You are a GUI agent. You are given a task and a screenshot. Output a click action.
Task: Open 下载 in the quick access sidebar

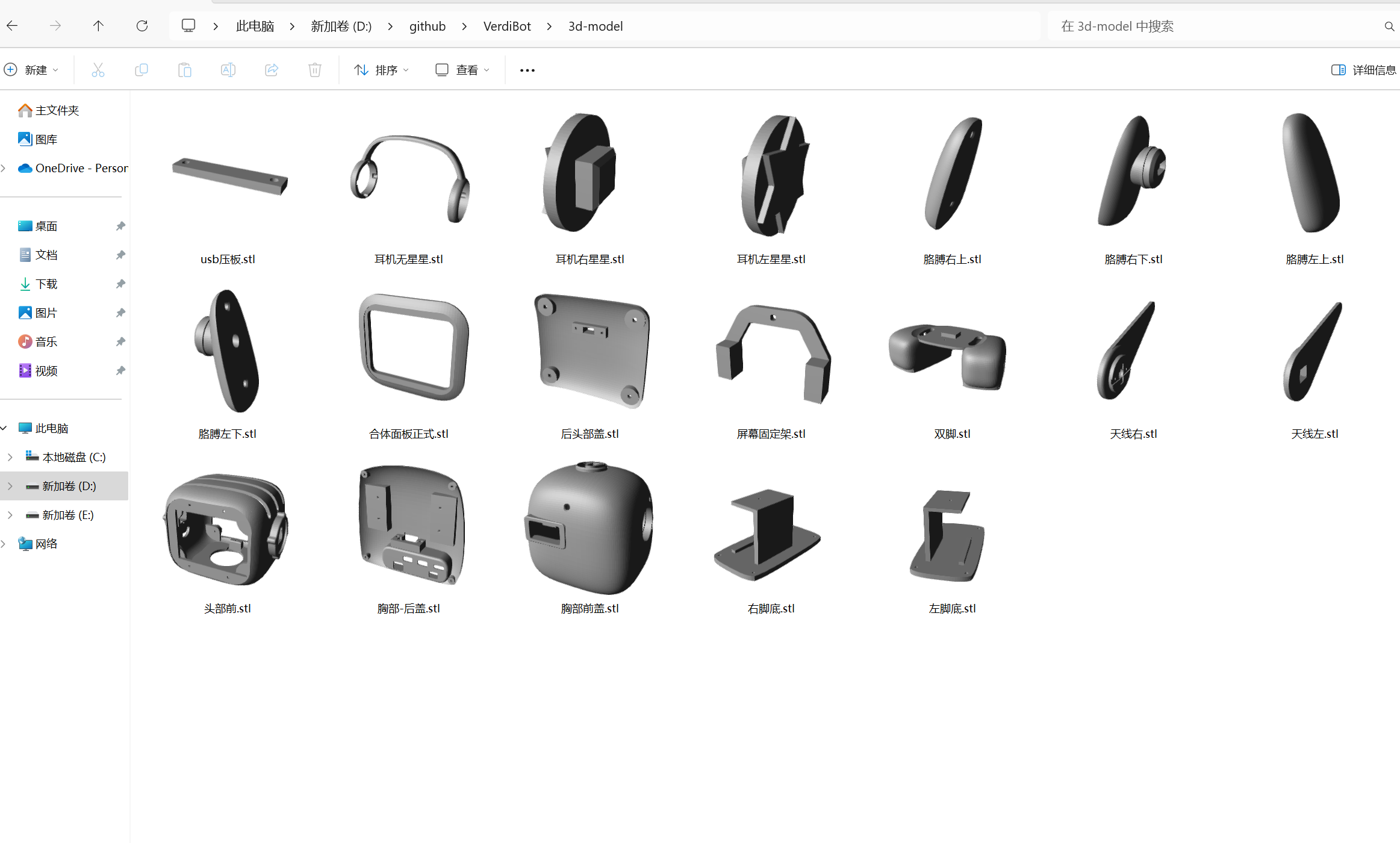(46, 284)
